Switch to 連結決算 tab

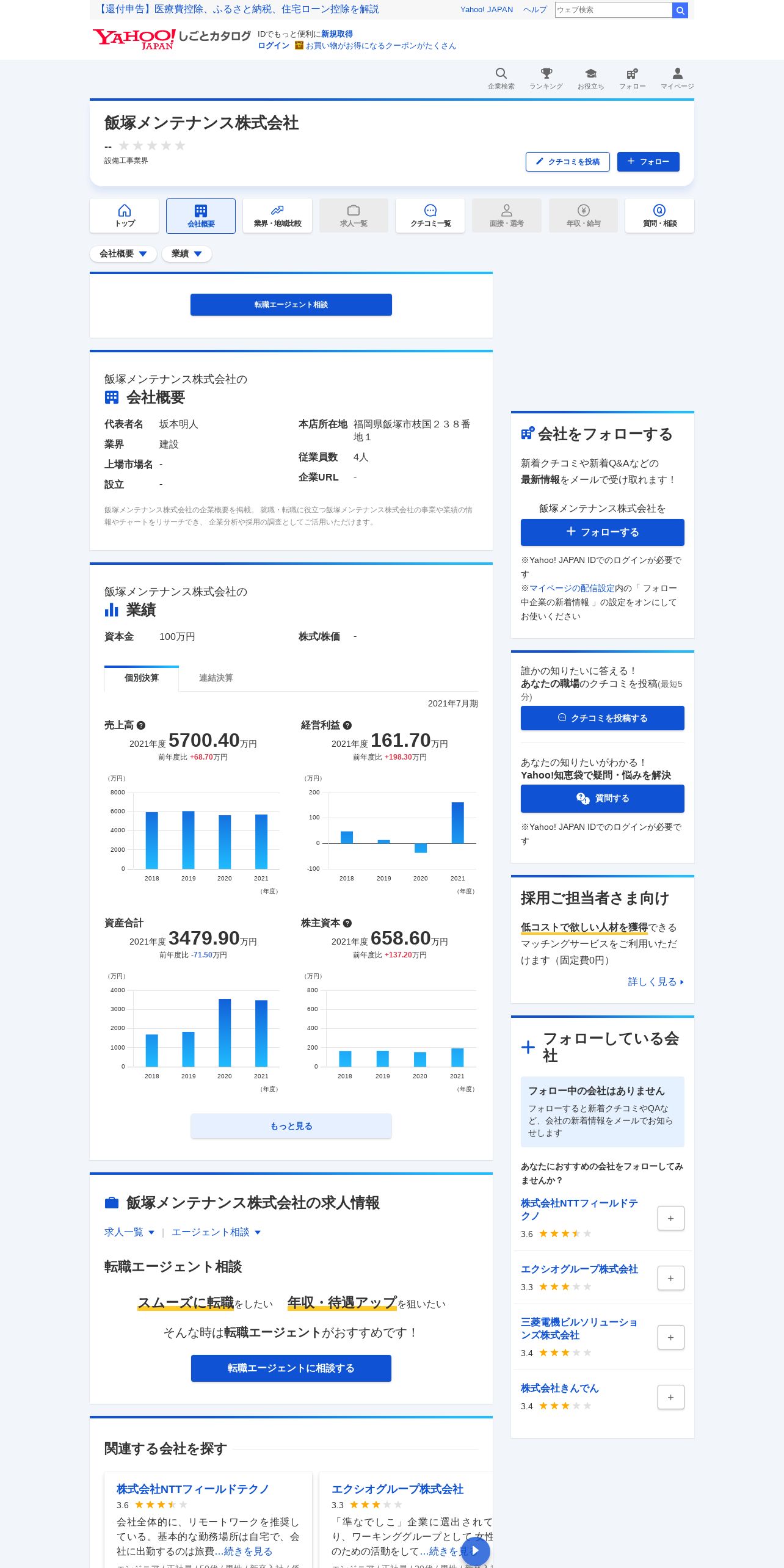click(216, 678)
